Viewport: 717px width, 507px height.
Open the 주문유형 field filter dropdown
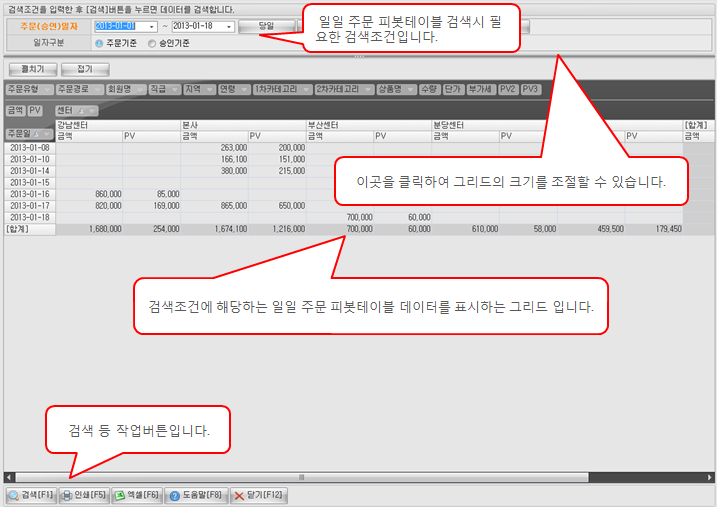coord(47,90)
